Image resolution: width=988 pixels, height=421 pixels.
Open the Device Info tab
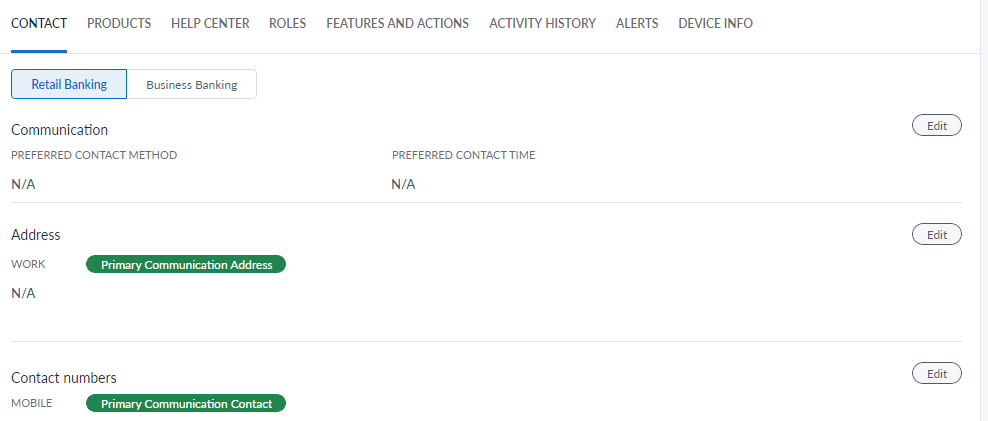tap(715, 23)
